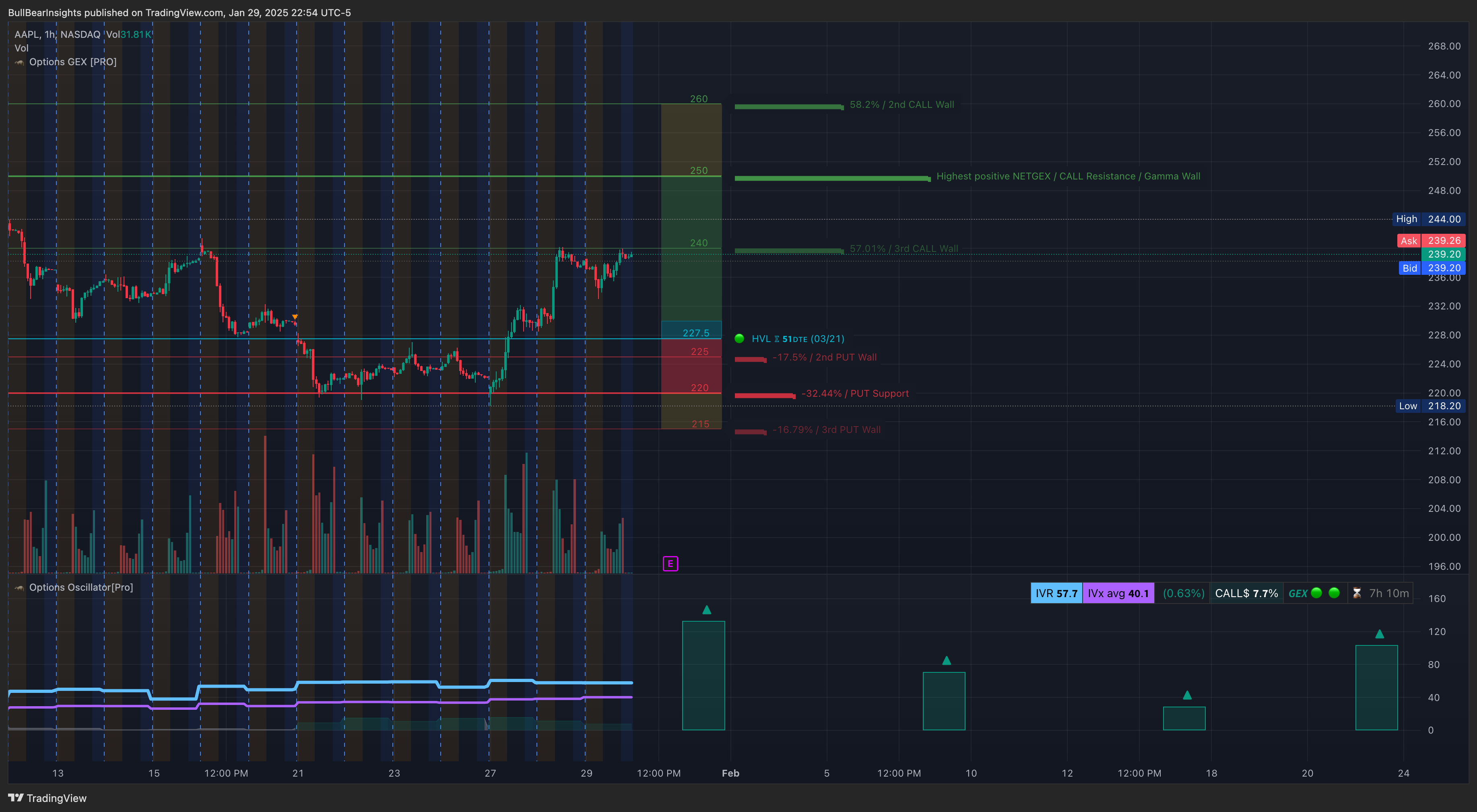The height and width of the screenshot is (812, 1477).
Task: Click the CALL$ 7.7% cell
Action: (x=1246, y=594)
